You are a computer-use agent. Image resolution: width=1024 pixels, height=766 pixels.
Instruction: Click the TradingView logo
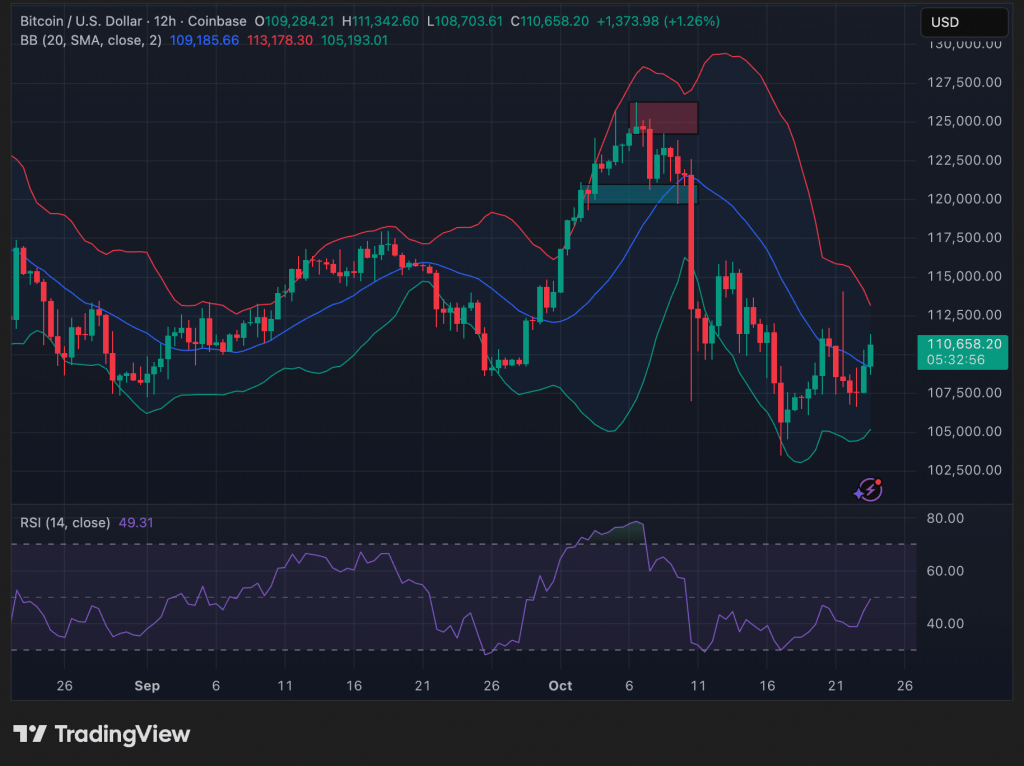coord(98,734)
